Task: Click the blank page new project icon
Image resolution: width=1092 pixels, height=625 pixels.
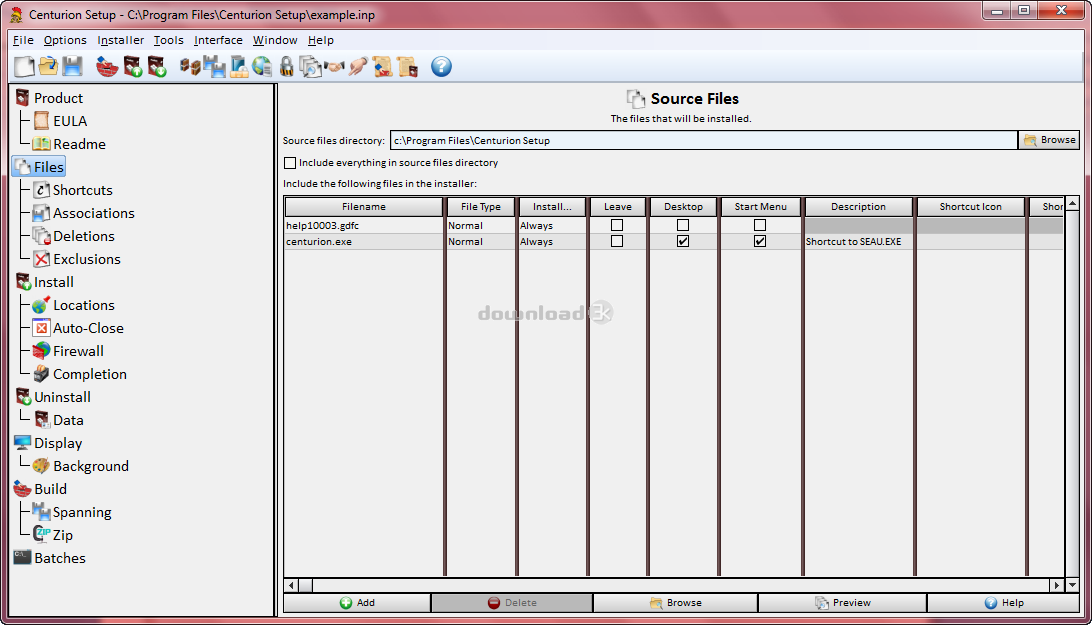Action: point(24,67)
